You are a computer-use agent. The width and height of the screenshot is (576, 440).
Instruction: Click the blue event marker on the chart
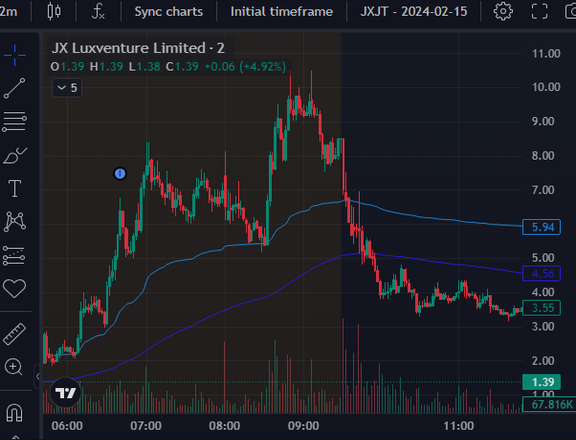click(x=120, y=173)
